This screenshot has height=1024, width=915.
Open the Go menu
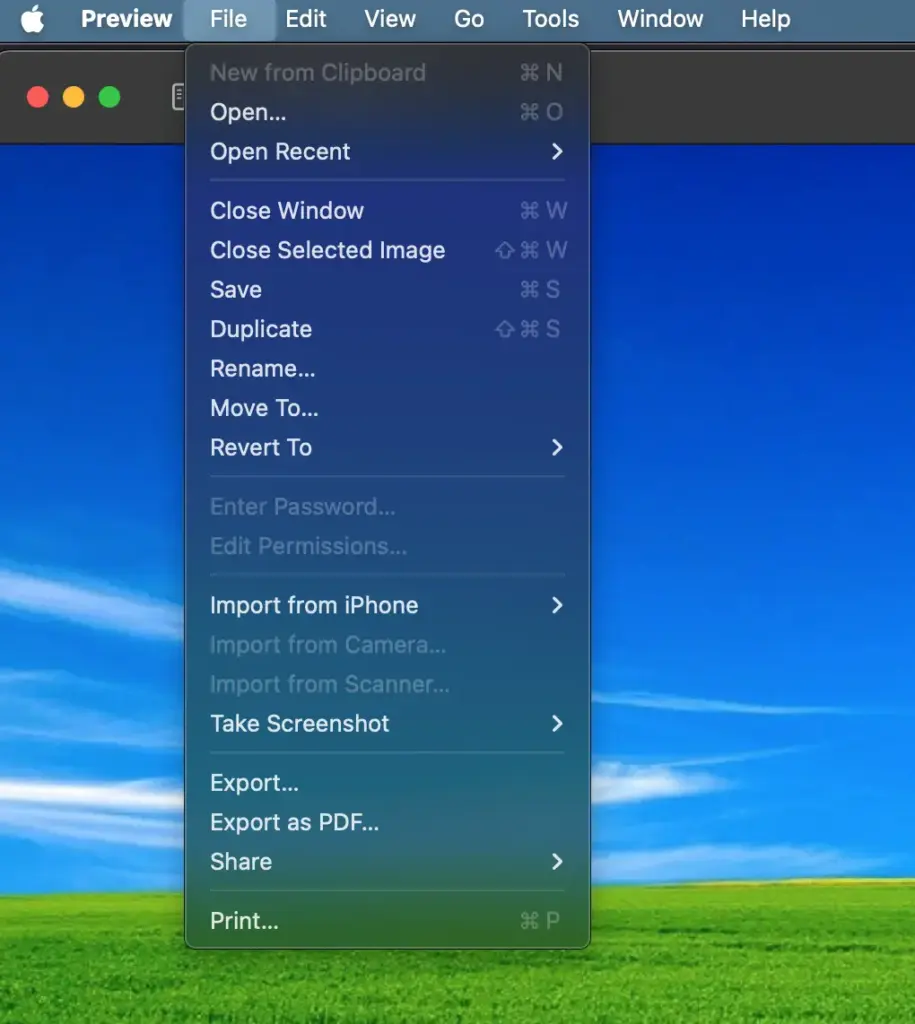pyautogui.click(x=469, y=19)
